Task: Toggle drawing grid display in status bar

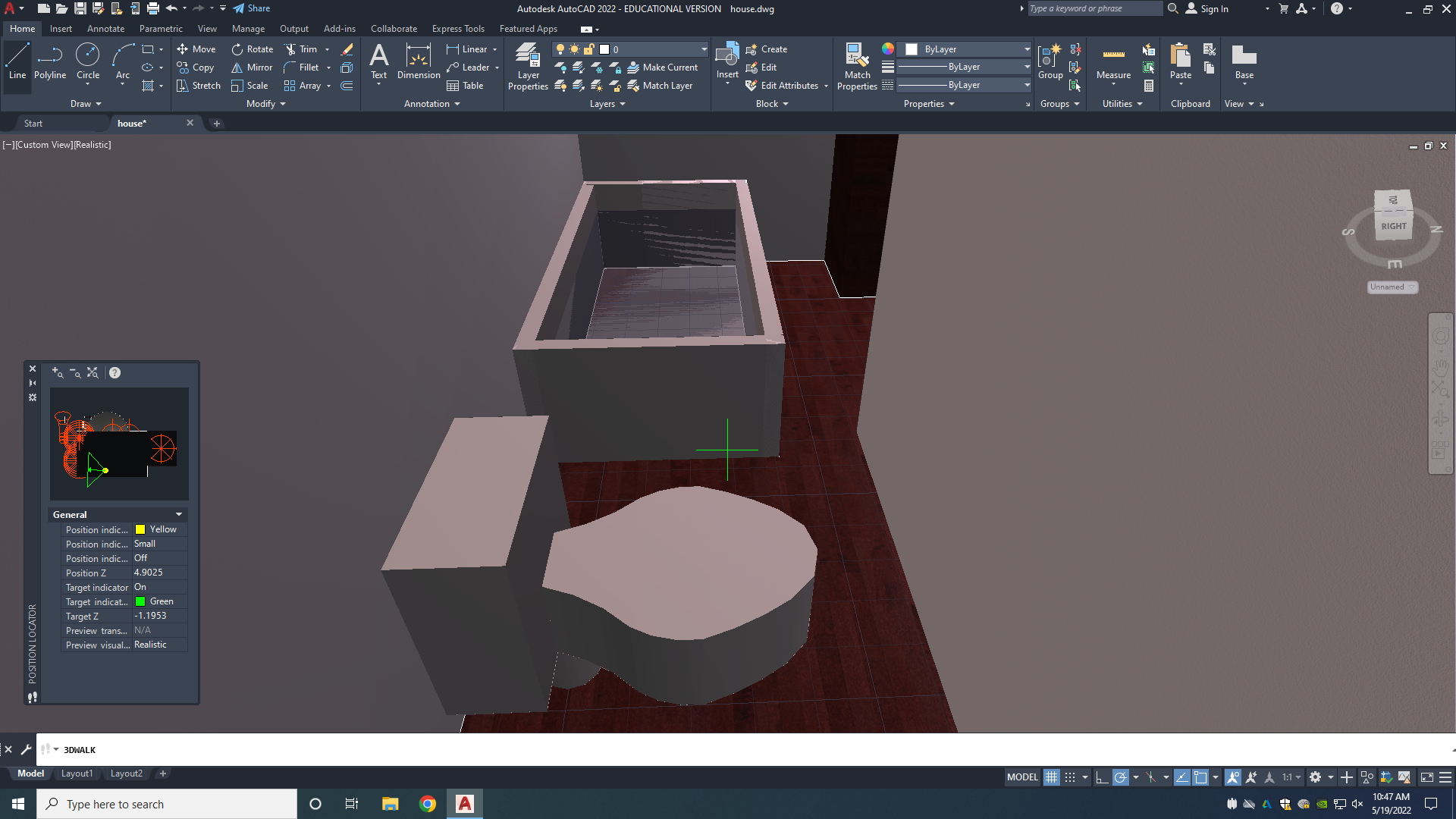Action: tap(1051, 777)
